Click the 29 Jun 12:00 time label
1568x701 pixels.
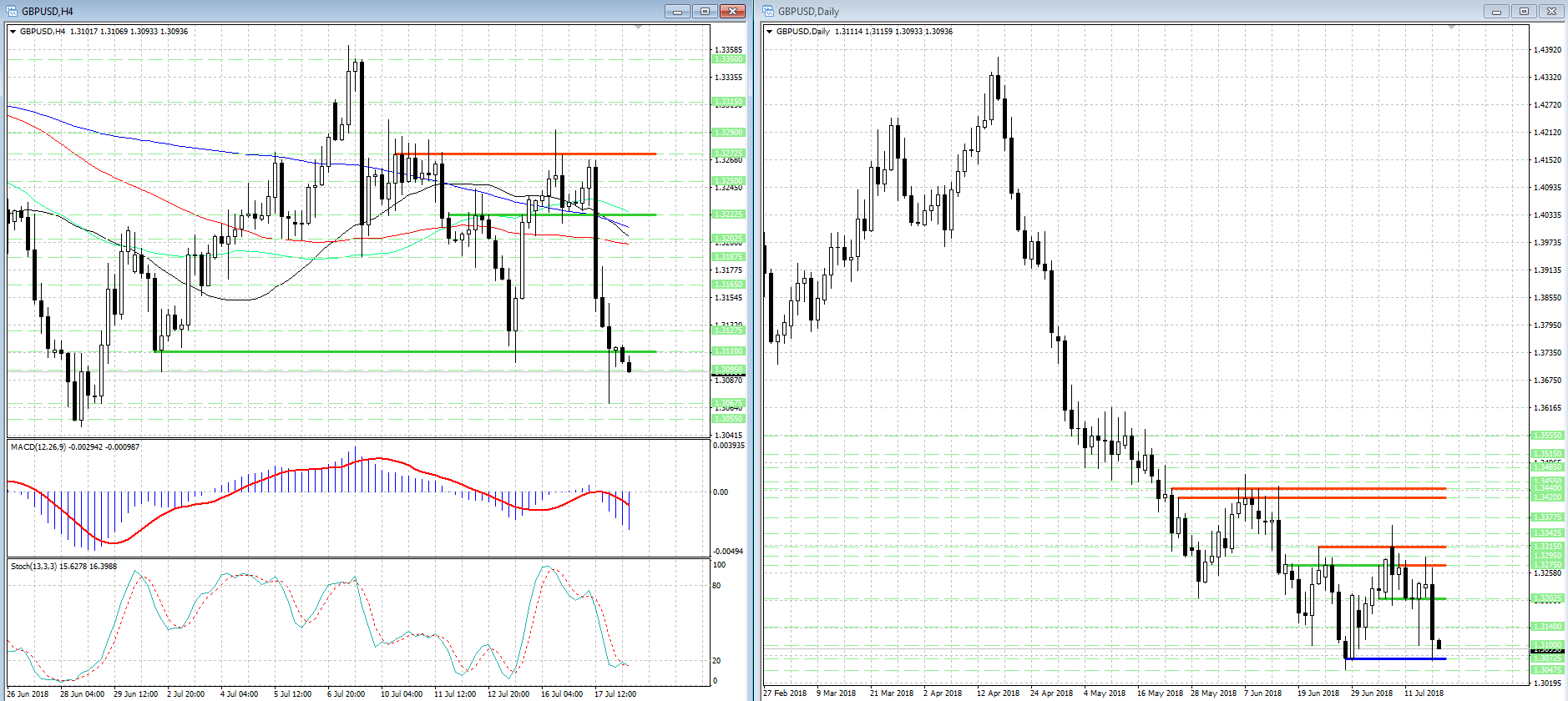tap(135, 693)
